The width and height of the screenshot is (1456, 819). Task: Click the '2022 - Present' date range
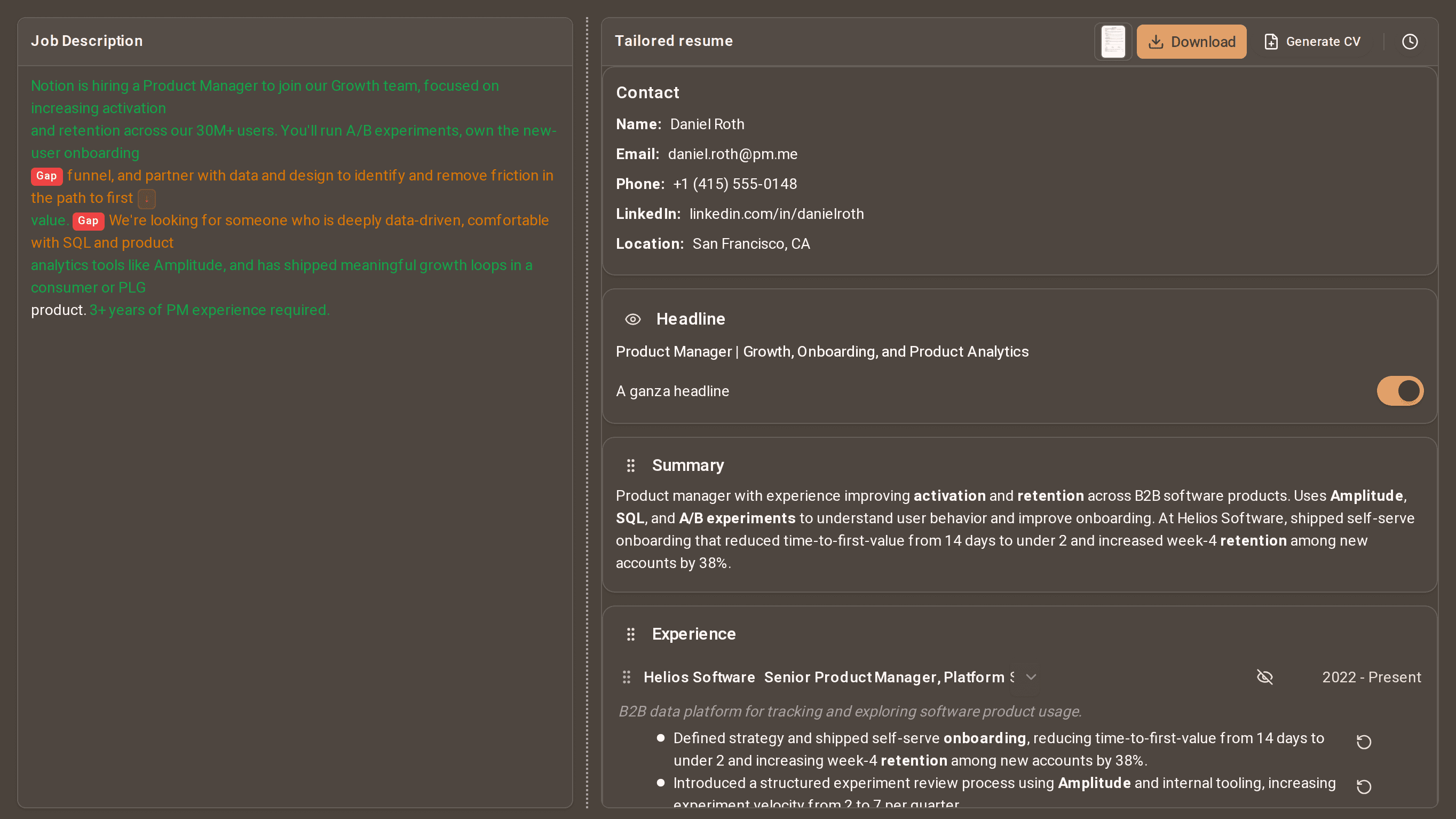click(1371, 677)
